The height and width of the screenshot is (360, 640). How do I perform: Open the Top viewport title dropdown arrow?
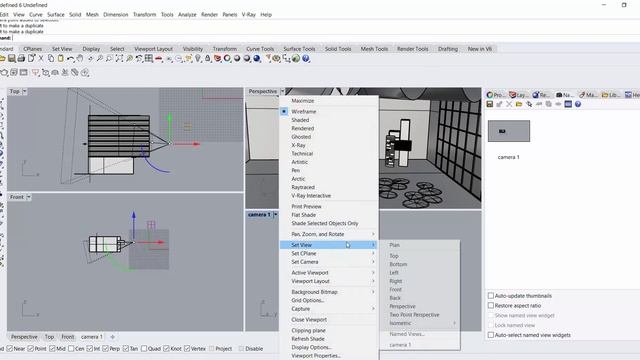[24, 91]
